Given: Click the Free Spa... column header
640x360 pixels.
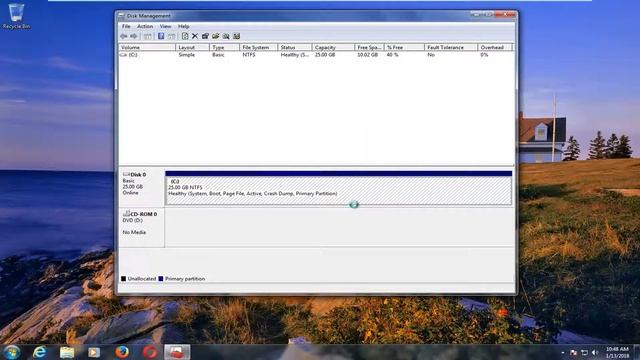Looking at the screenshot, I should pyautogui.click(x=369, y=47).
